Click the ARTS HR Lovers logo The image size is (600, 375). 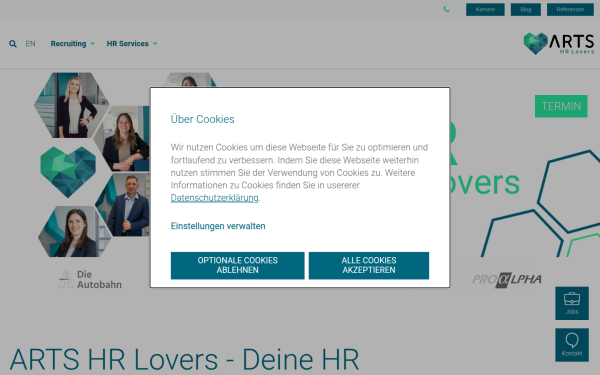point(559,44)
